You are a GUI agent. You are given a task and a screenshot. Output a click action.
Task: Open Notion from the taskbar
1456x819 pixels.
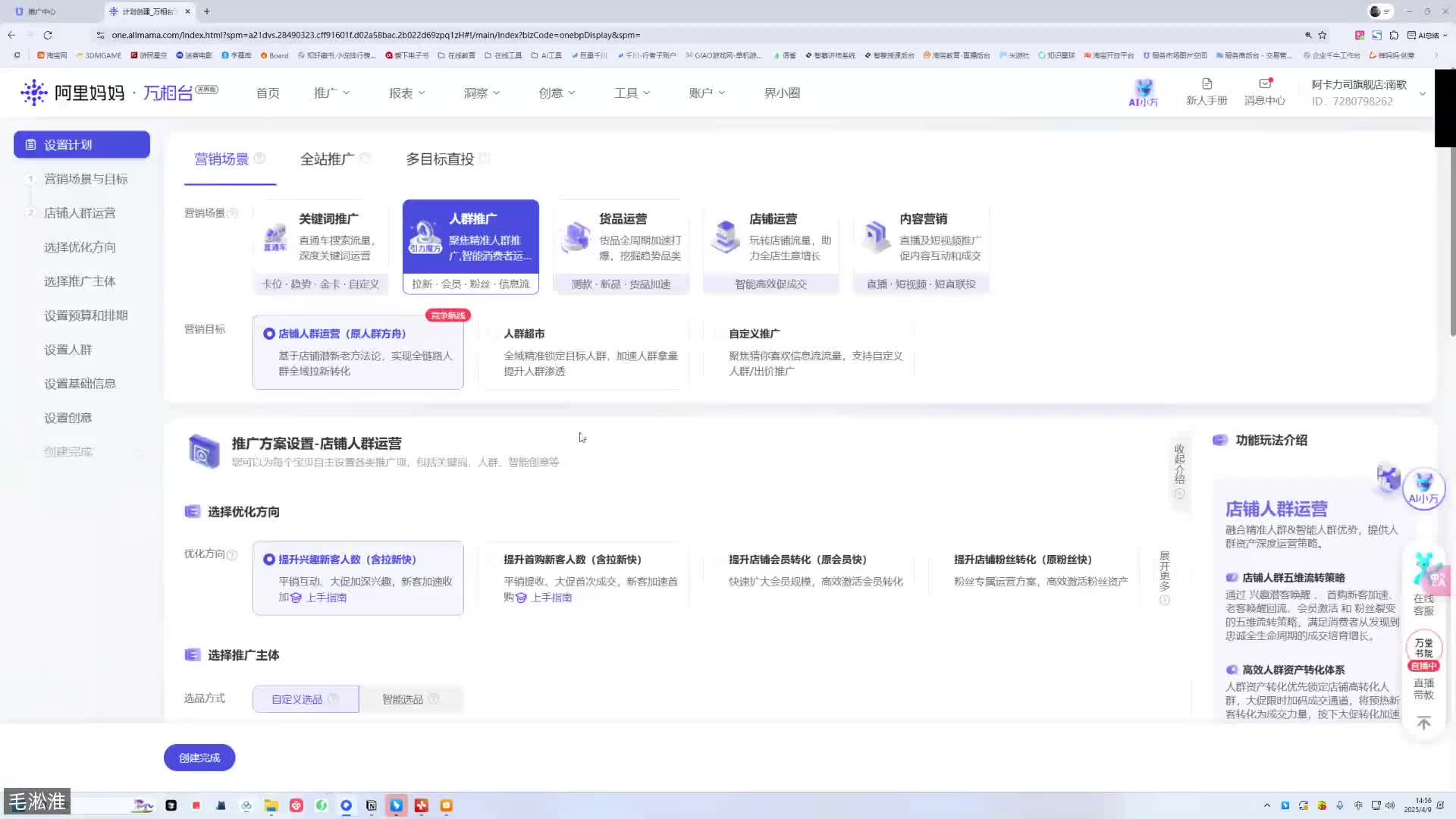pos(372,805)
